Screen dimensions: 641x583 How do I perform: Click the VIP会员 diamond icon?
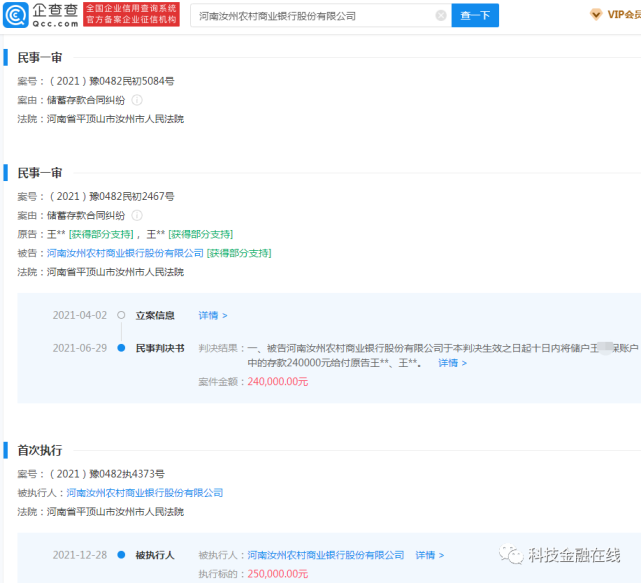coord(596,15)
